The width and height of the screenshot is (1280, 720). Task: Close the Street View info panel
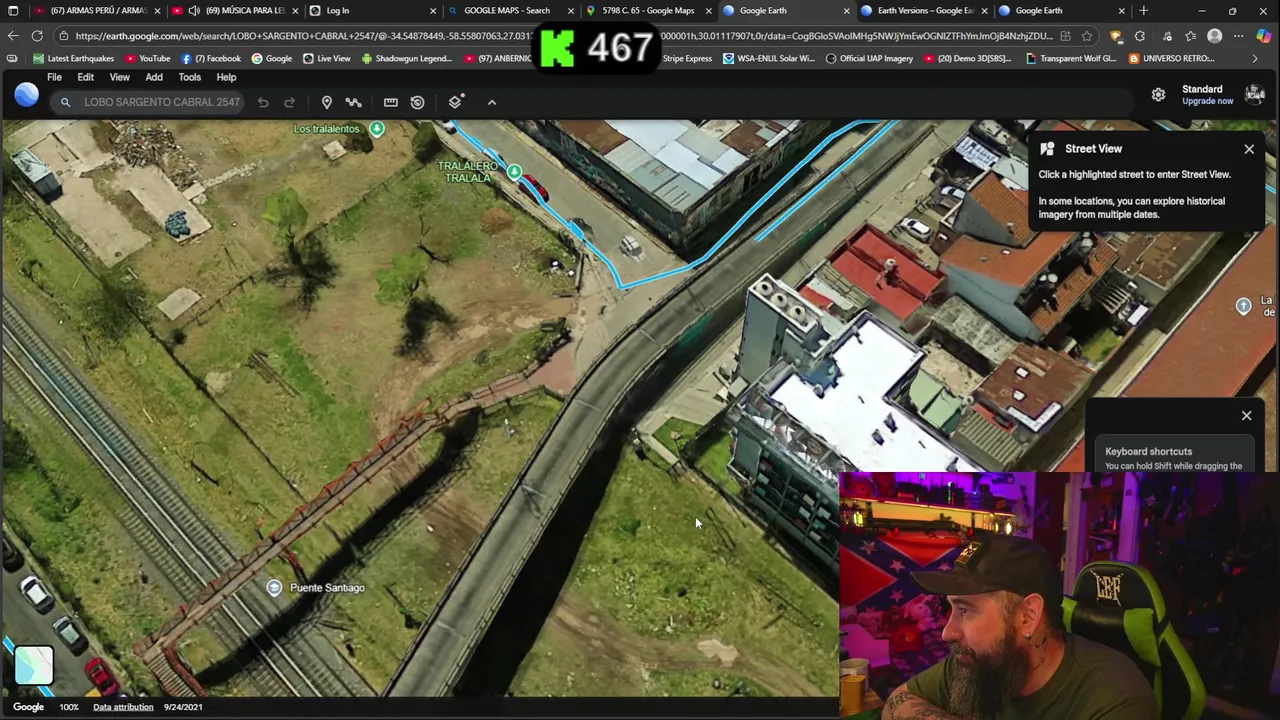pos(1249,149)
